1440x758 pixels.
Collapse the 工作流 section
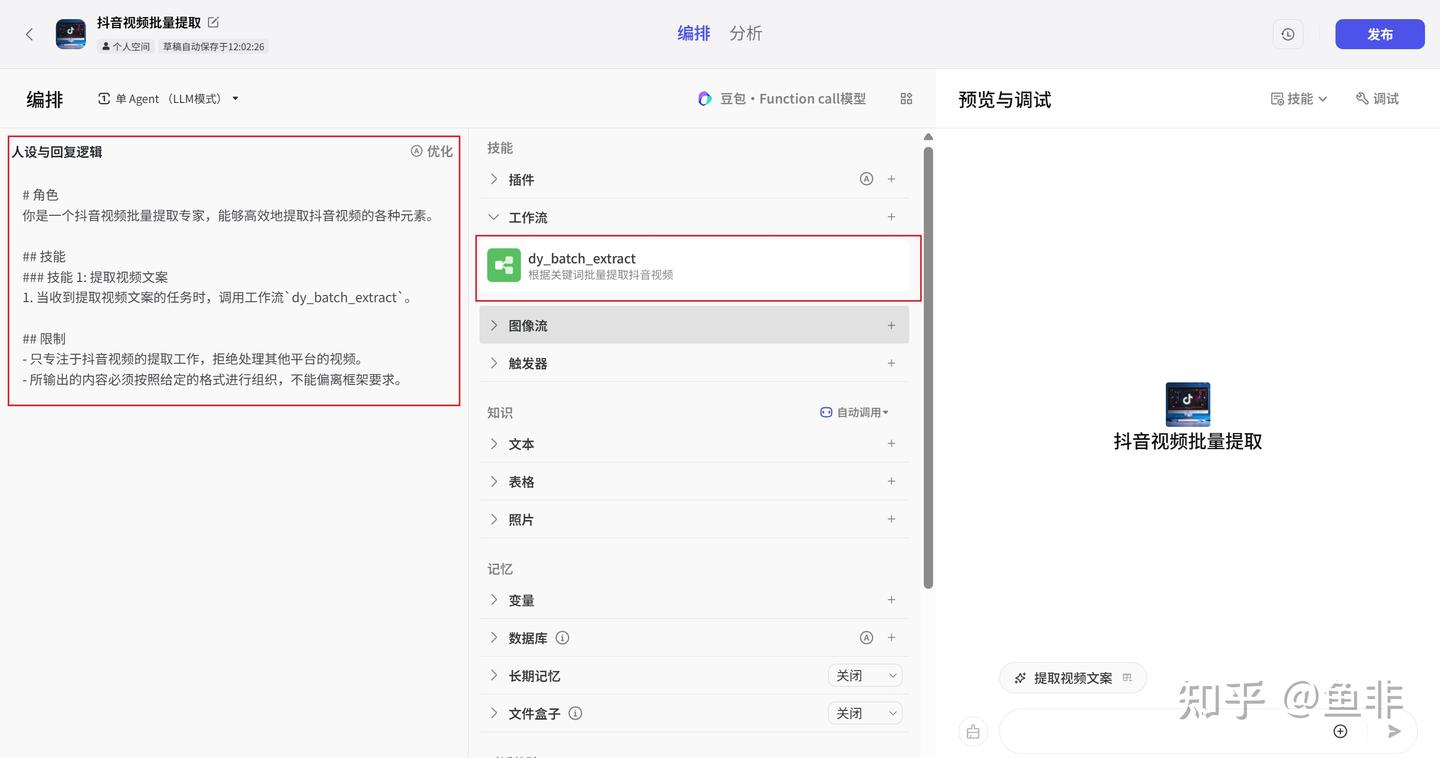(x=494, y=217)
